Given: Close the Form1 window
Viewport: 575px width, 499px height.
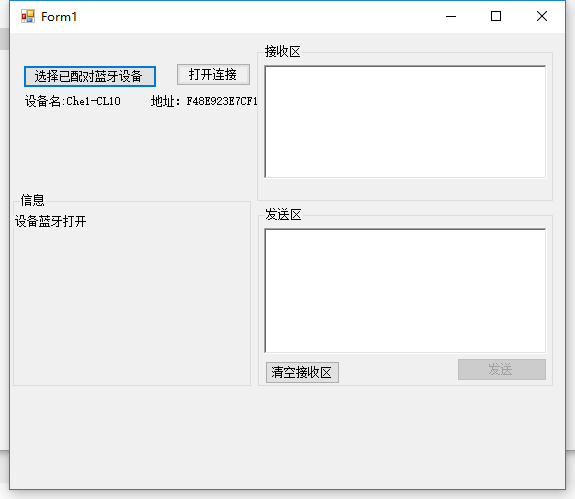Looking at the screenshot, I should pos(542,16).
